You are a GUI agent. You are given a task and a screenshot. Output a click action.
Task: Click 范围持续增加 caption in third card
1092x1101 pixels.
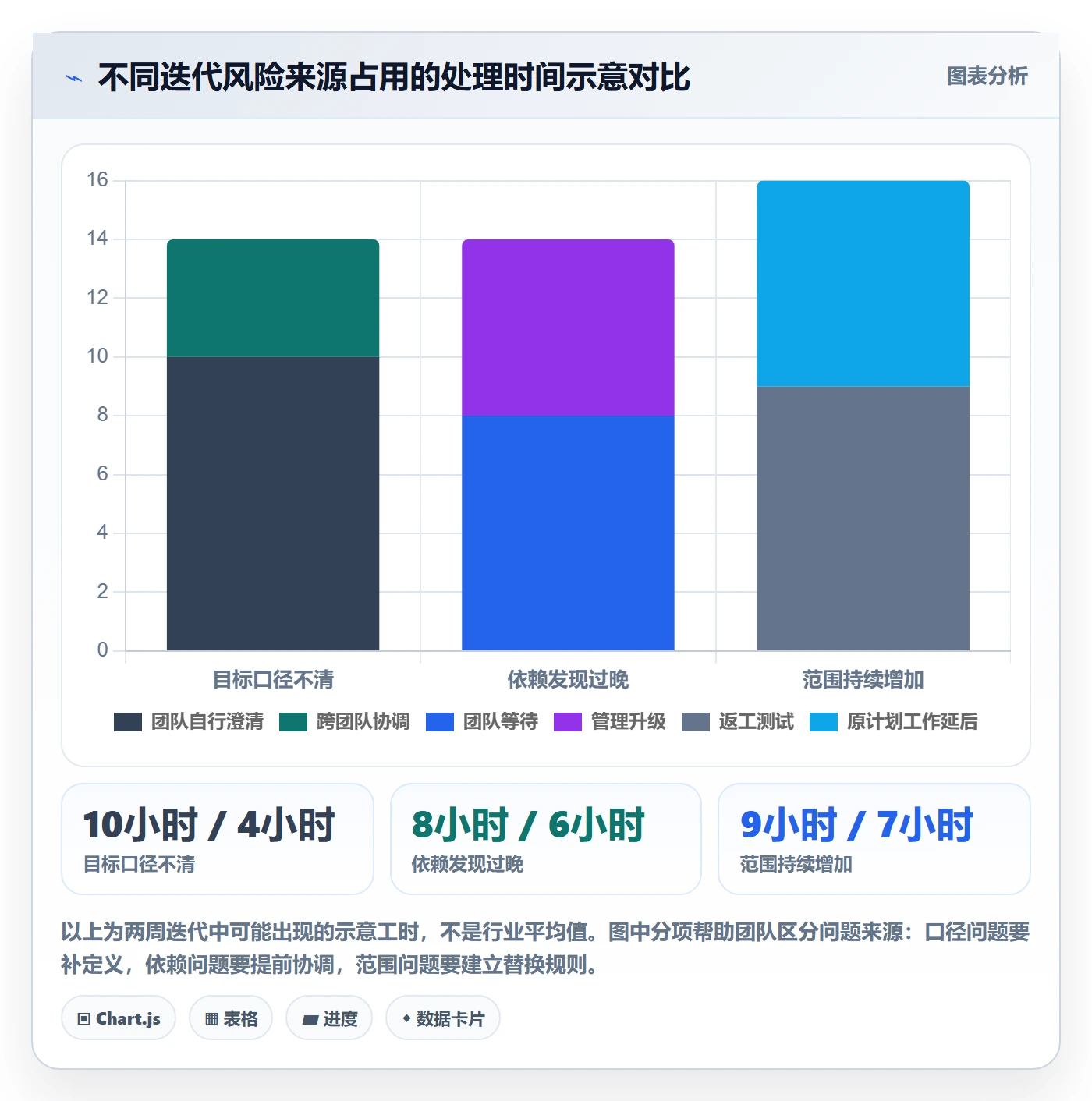[796, 864]
